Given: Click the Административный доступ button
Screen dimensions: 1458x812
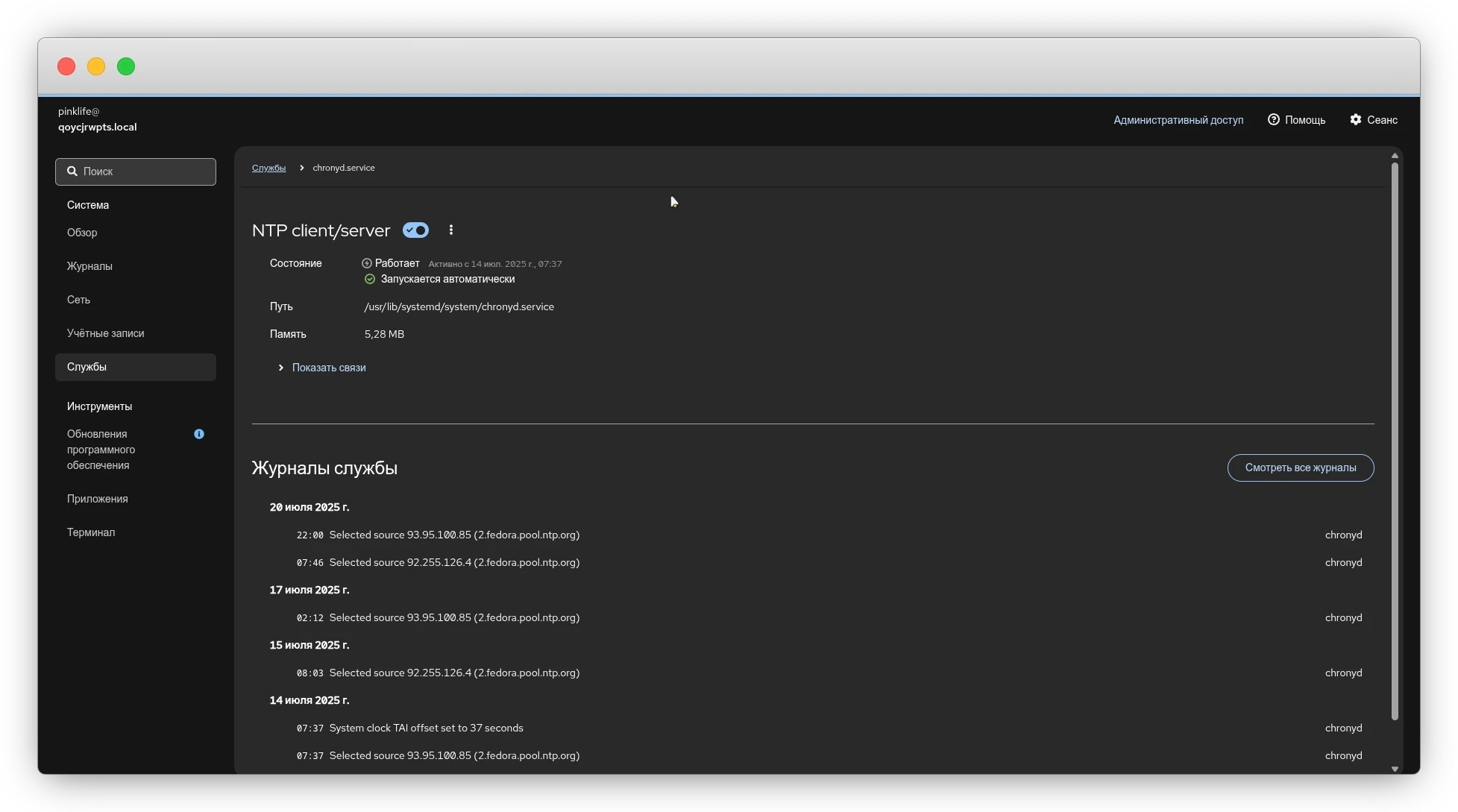Looking at the screenshot, I should point(1178,119).
